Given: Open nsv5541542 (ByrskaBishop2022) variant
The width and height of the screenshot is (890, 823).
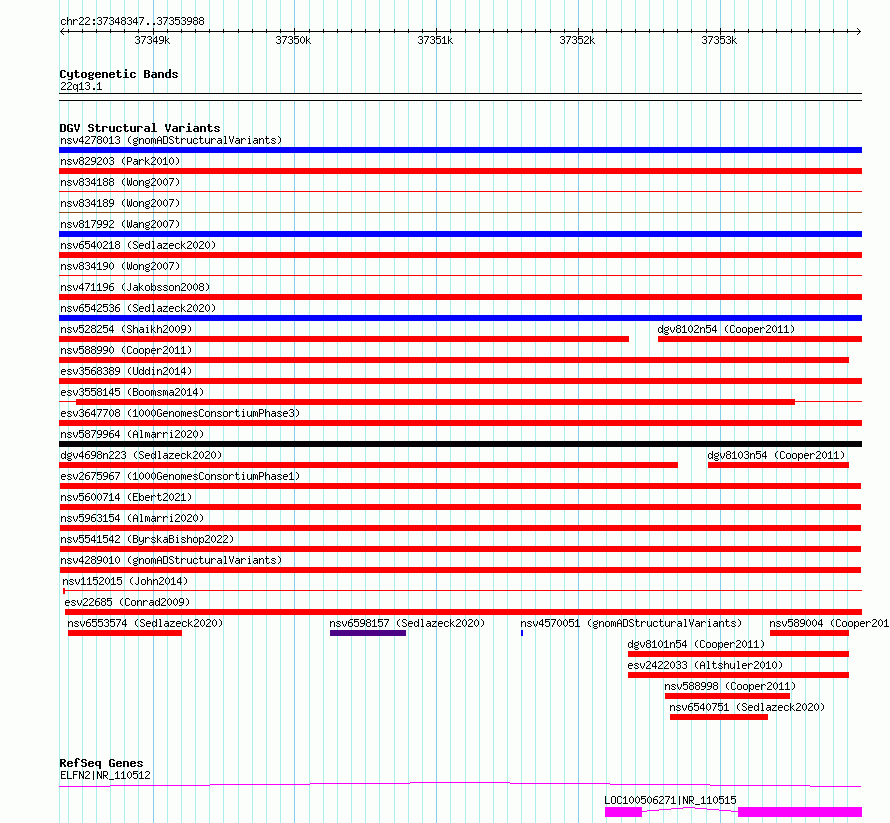Looking at the screenshot, I should [x=147, y=539].
